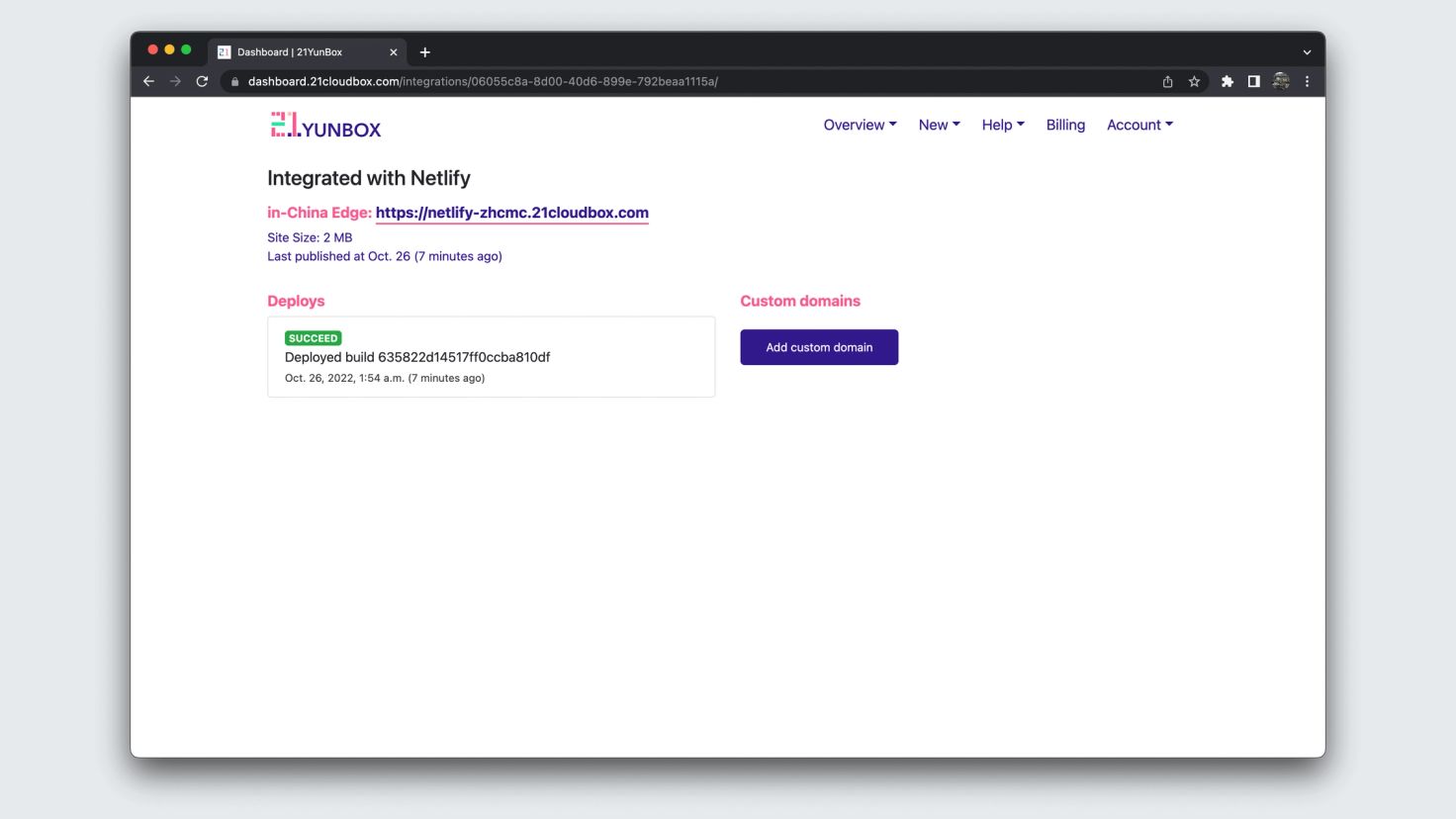The height and width of the screenshot is (819, 1456).
Task: Reload the page with refresh icon
Action: pyautogui.click(x=202, y=81)
